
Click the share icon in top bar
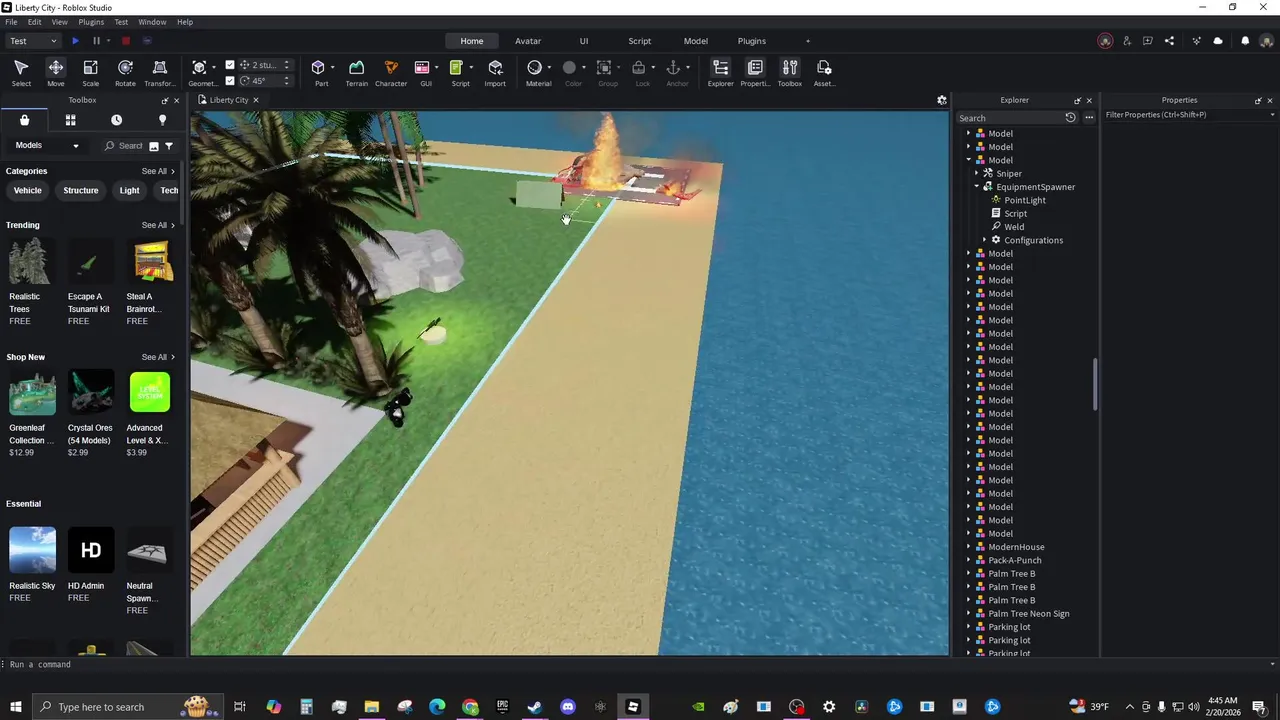[1170, 41]
